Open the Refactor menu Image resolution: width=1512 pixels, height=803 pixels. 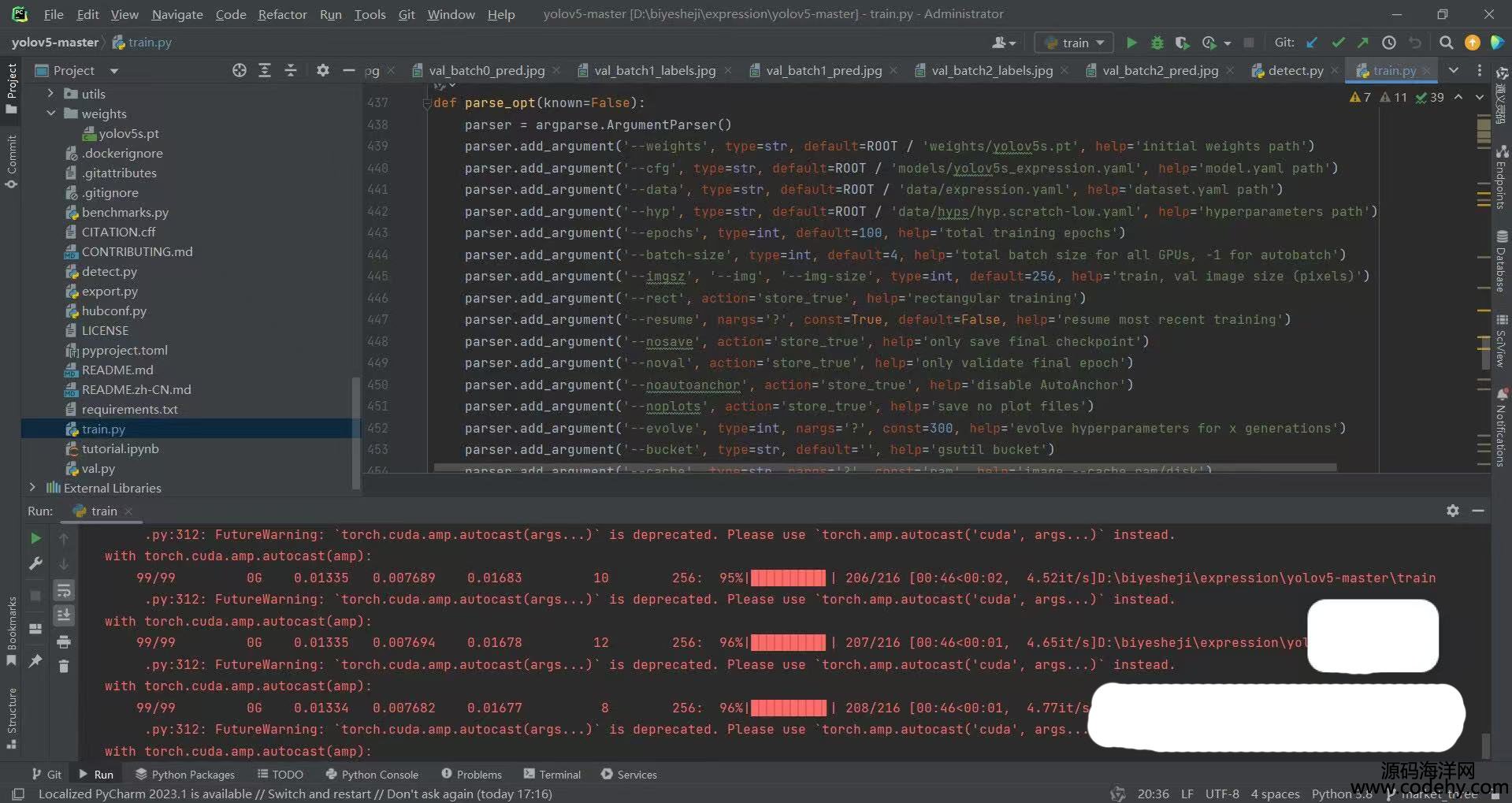point(282,14)
